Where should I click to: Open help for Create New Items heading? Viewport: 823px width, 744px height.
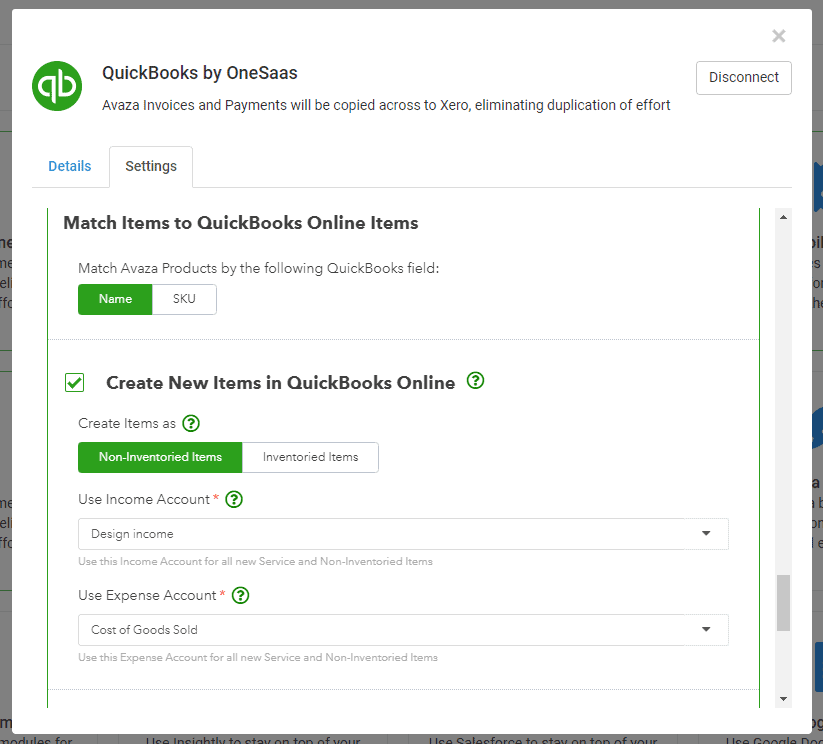(x=475, y=380)
